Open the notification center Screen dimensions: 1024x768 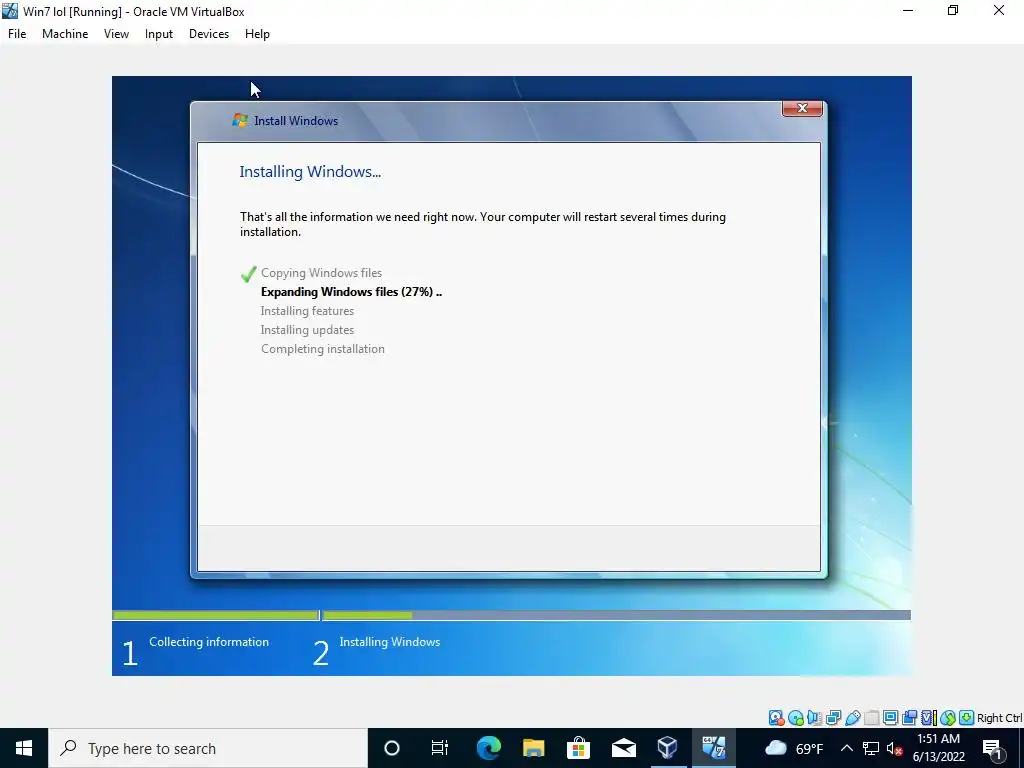click(992, 748)
